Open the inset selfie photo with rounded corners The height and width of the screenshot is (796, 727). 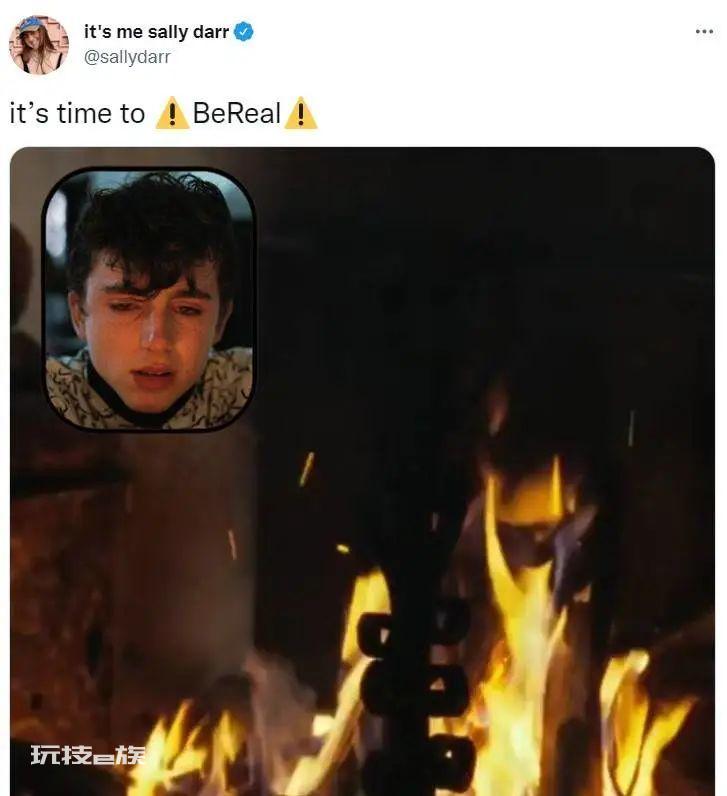point(149,300)
